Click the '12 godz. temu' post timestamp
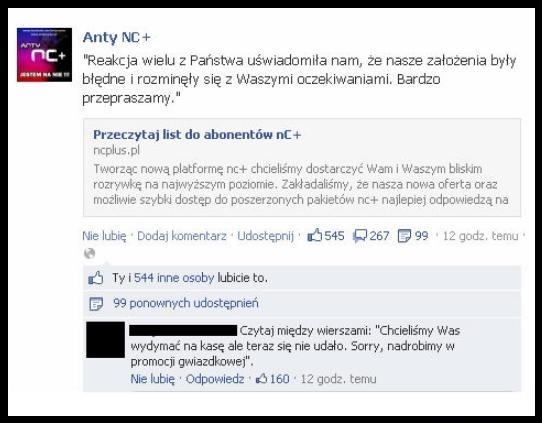The width and height of the screenshot is (542, 423). [x=480, y=236]
